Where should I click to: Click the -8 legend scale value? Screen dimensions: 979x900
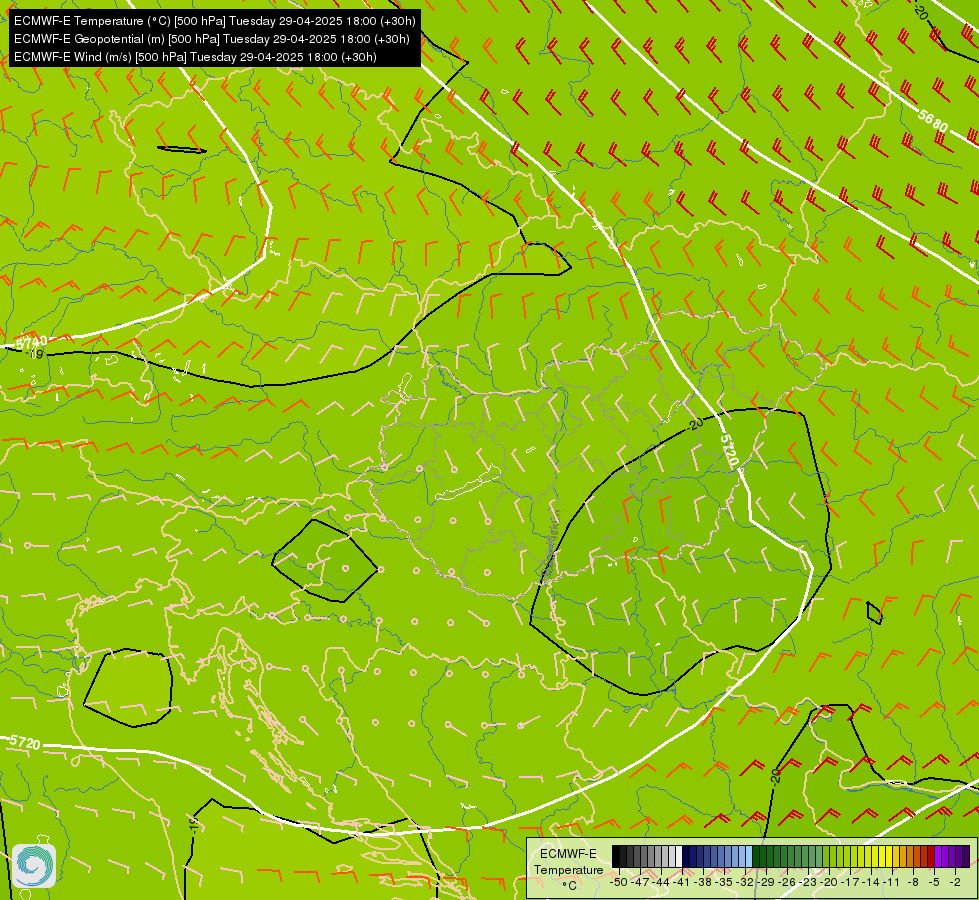pyautogui.click(x=913, y=882)
